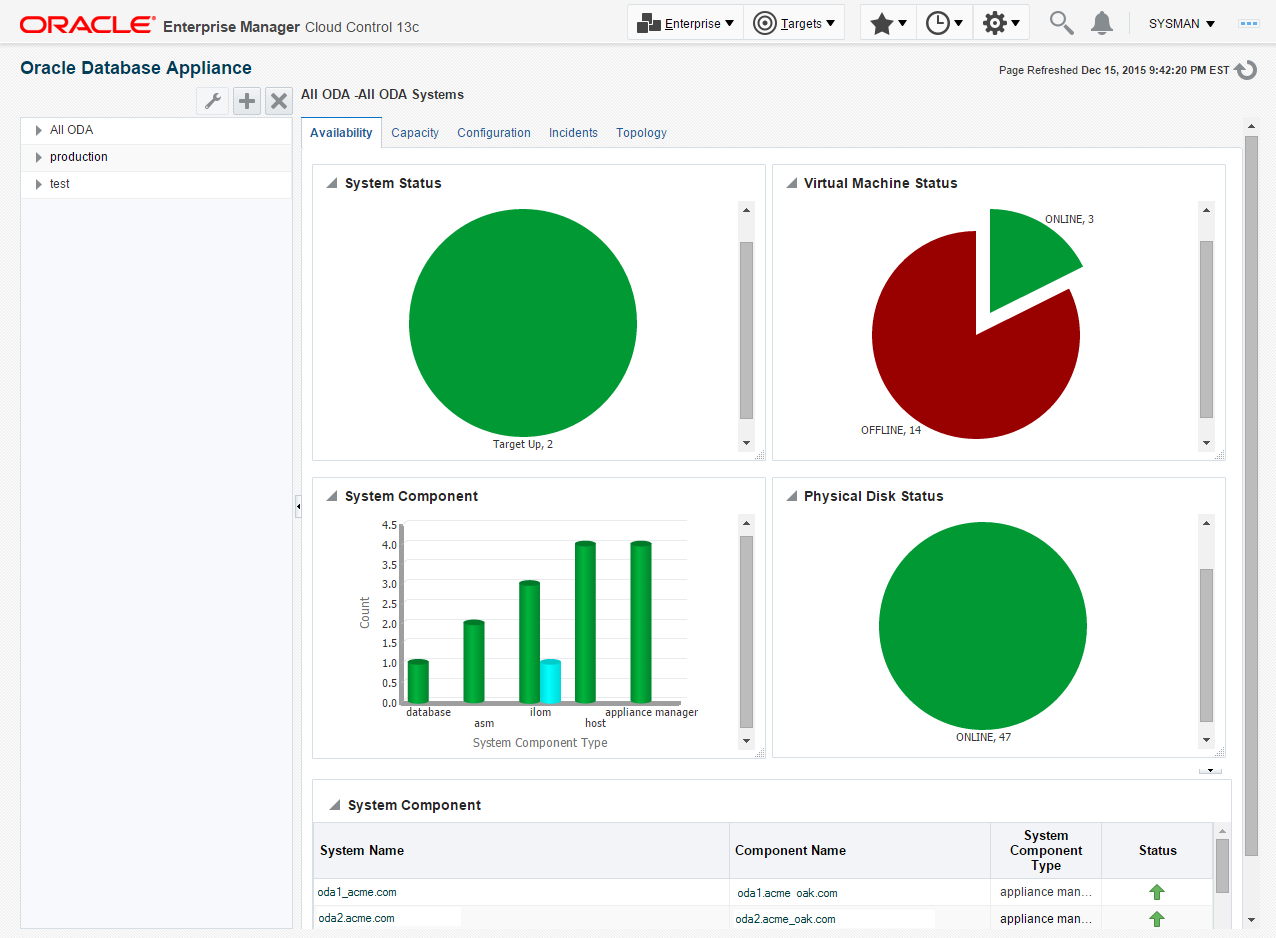Screen dimensions: 1276x938
Task: Click the cyan ilom bar
Action: point(550,682)
